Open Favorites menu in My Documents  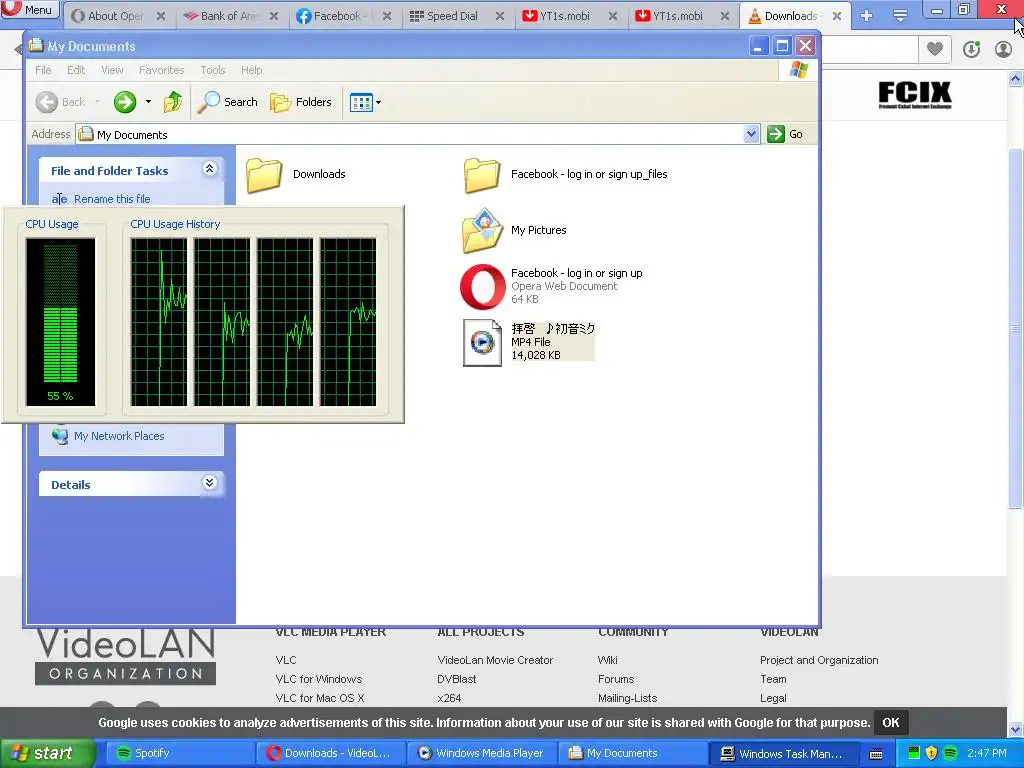(161, 70)
